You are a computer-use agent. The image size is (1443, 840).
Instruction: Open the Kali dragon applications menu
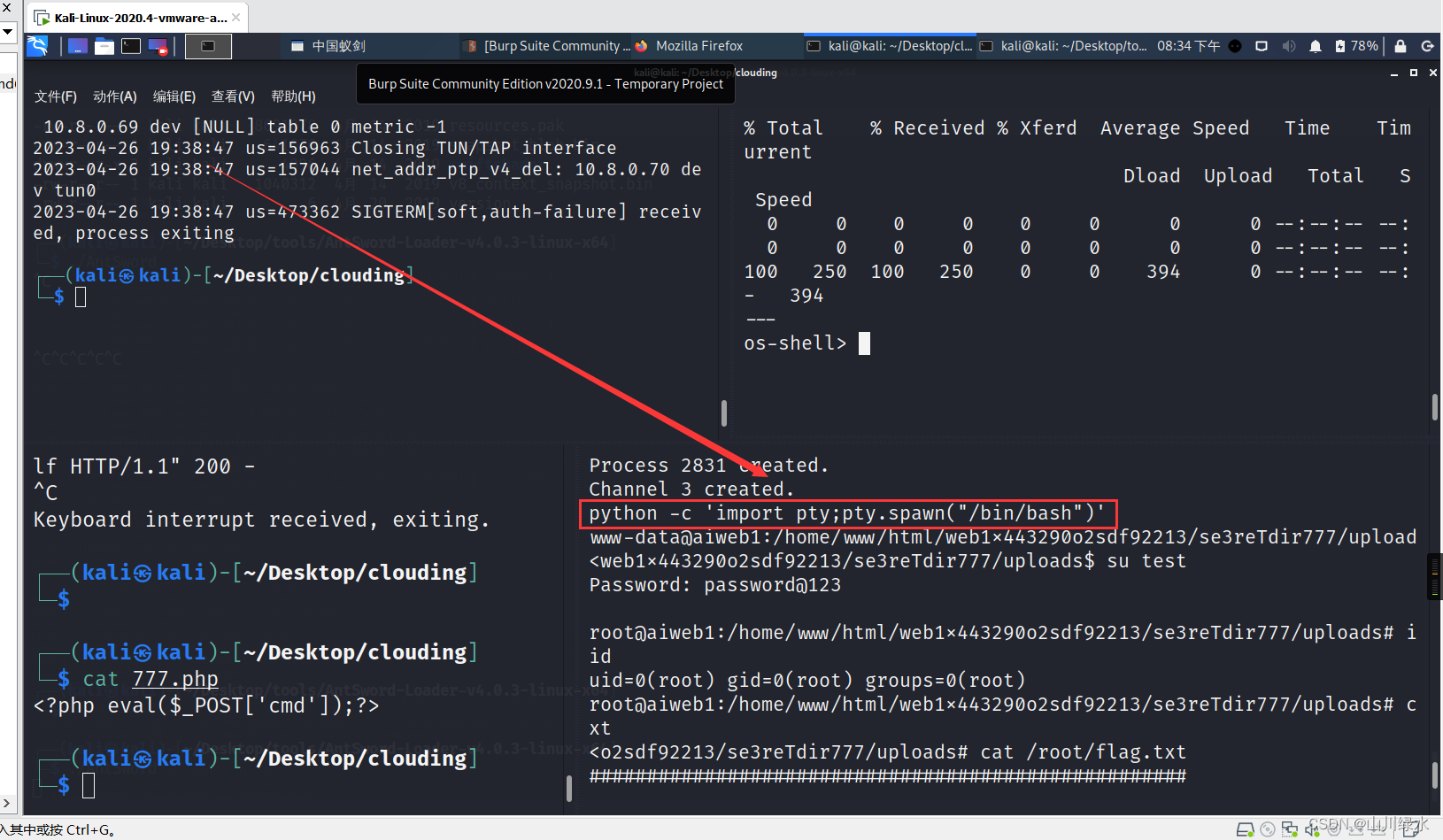tap(37, 46)
